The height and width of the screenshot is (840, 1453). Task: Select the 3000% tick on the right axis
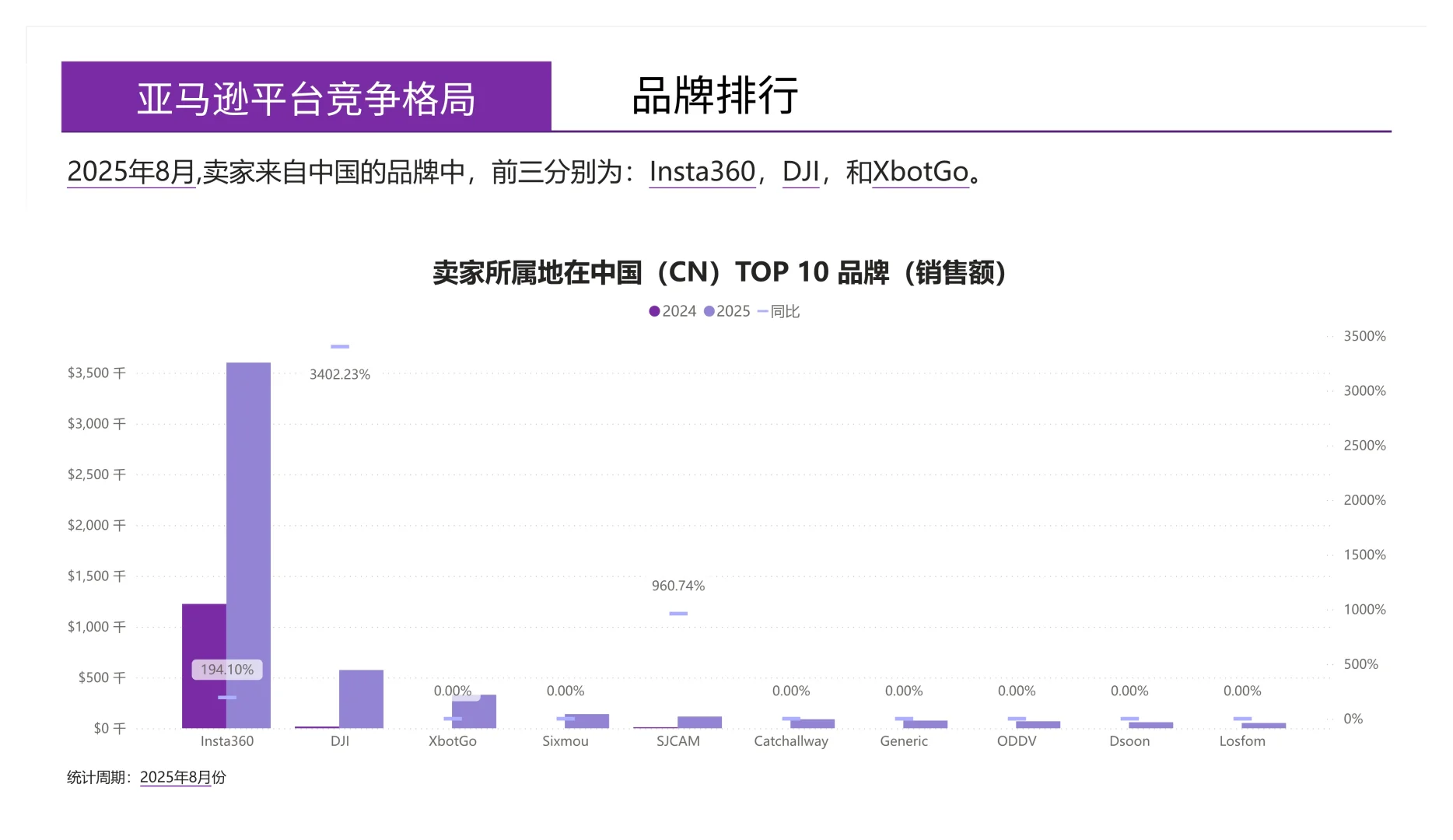pos(1365,390)
